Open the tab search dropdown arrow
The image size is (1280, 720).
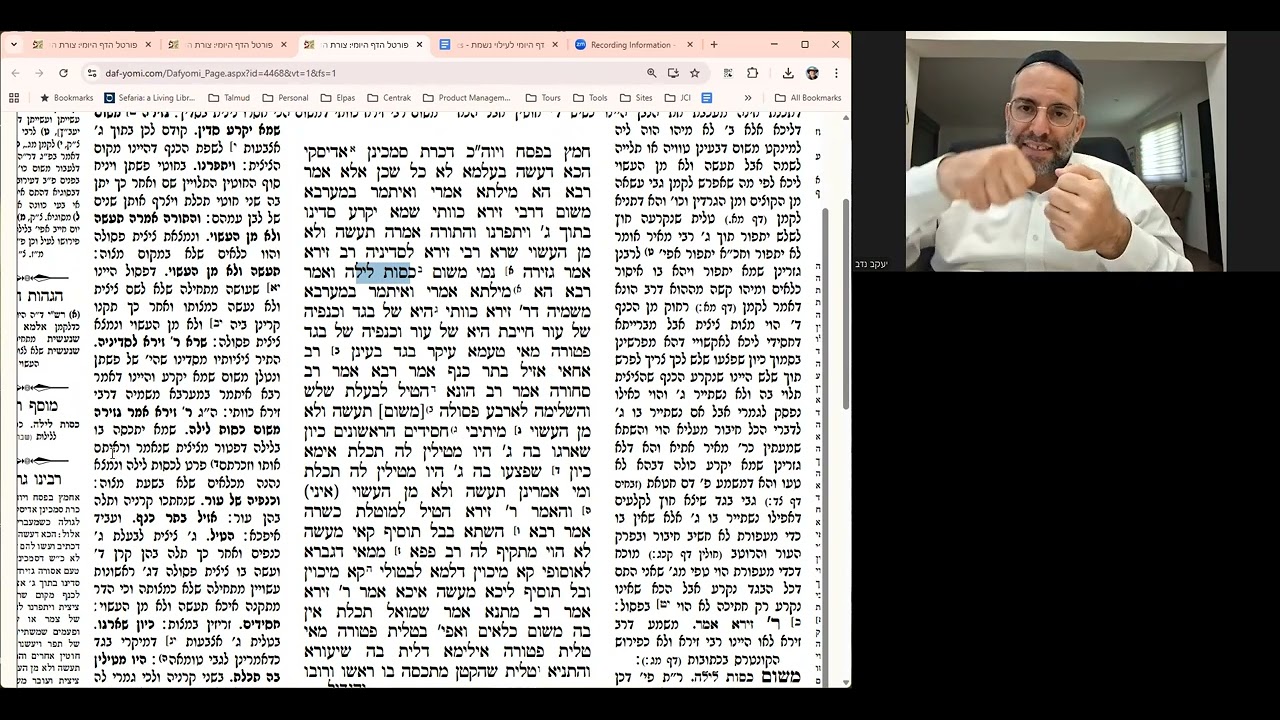[13, 45]
